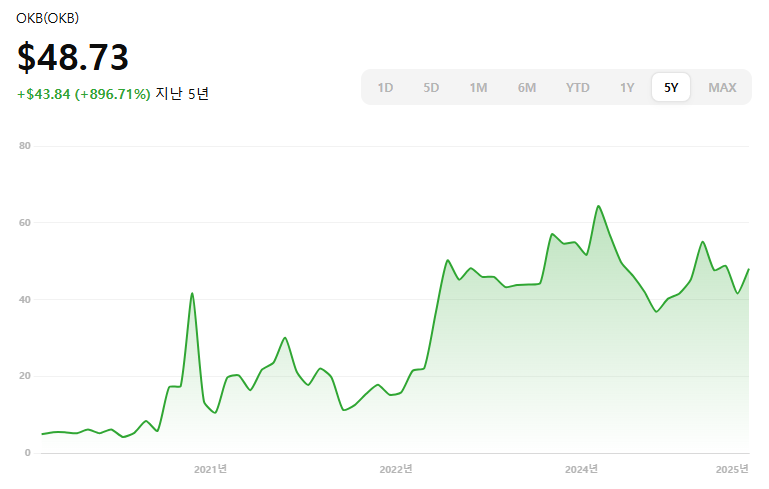Click the chart's highest peak near 64
The width and height of the screenshot is (769, 489).
click(598, 206)
